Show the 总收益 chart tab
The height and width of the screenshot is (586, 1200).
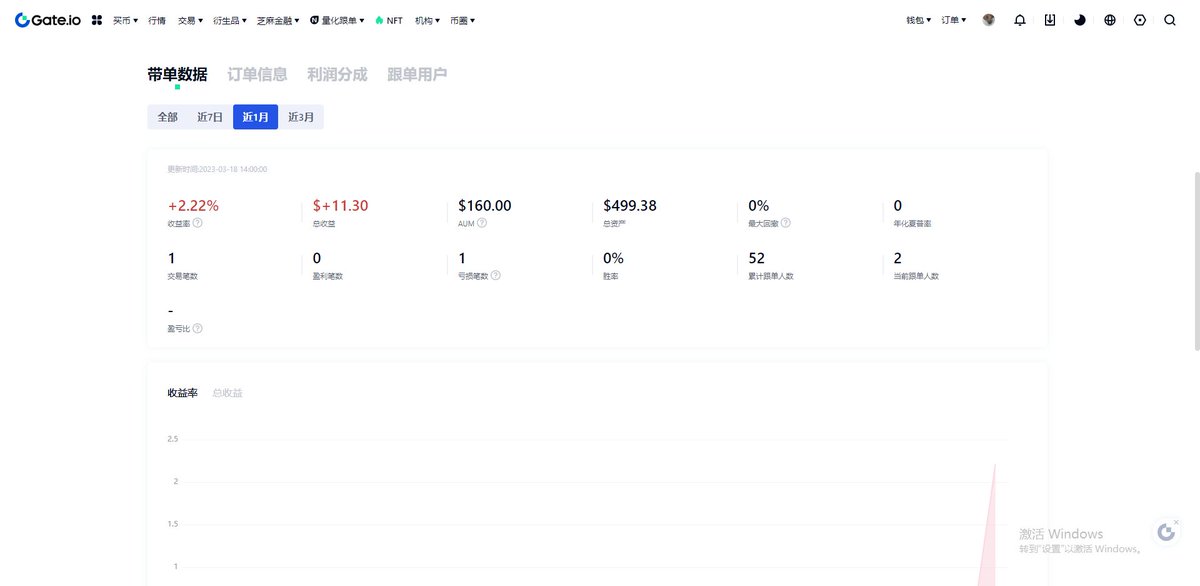tap(227, 393)
